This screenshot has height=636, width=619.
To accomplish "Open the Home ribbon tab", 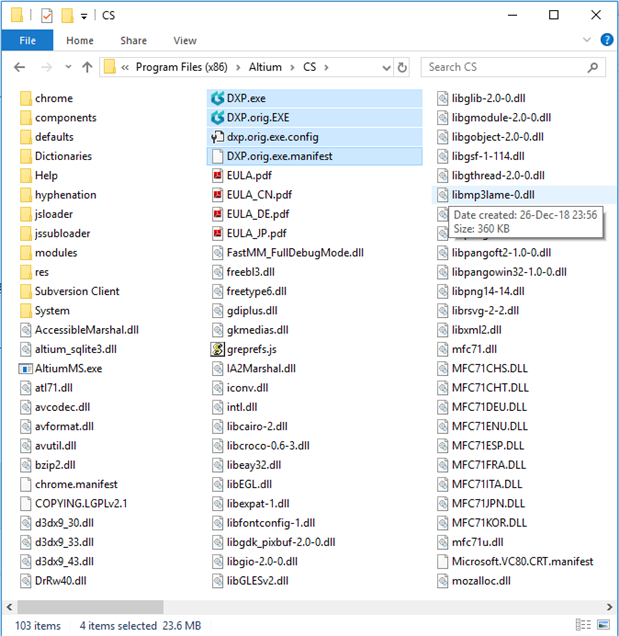I will click(x=80, y=41).
